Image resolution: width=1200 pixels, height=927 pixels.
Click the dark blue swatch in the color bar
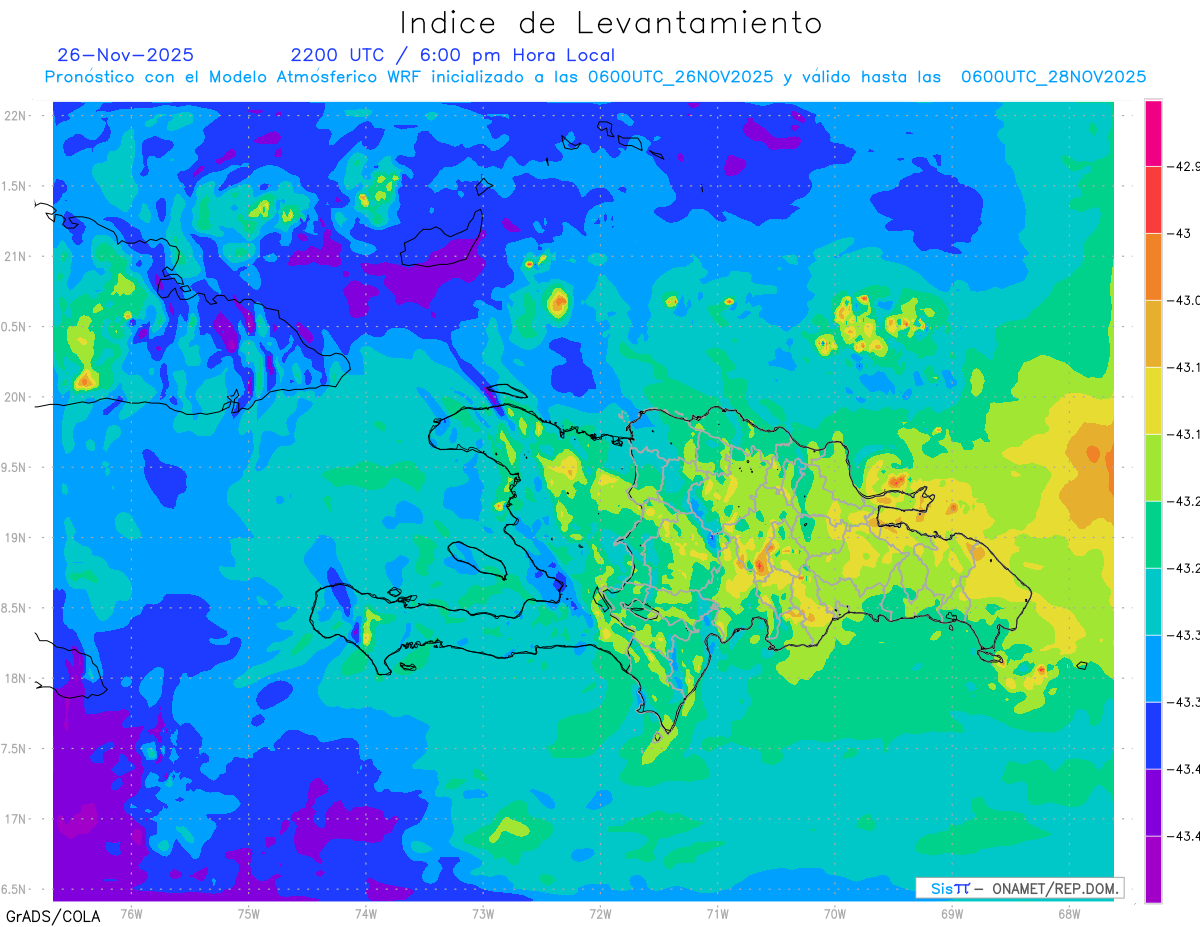[x=1153, y=736]
